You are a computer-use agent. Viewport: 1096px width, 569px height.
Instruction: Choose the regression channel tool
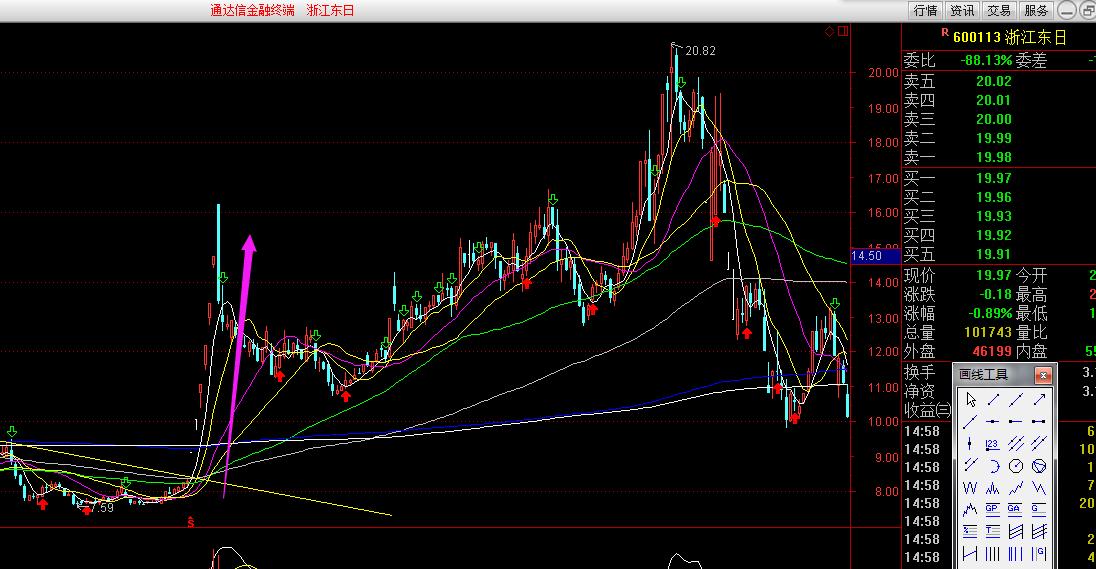click(1016, 531)
